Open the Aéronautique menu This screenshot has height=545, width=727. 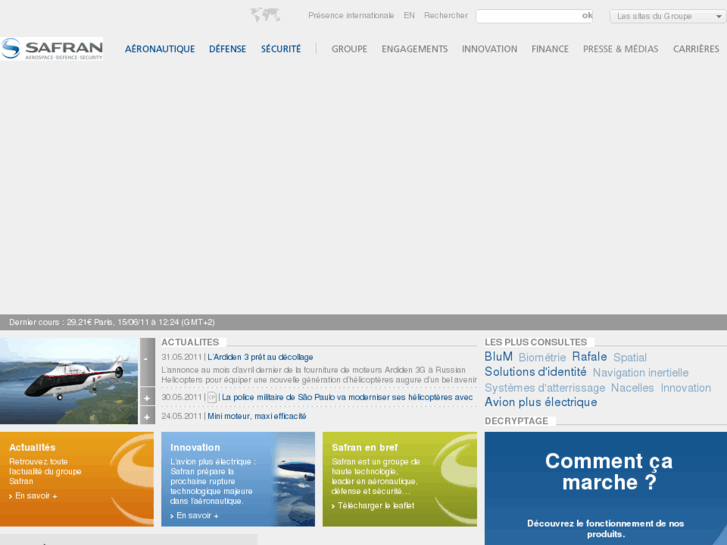click(x=159, y=49)
